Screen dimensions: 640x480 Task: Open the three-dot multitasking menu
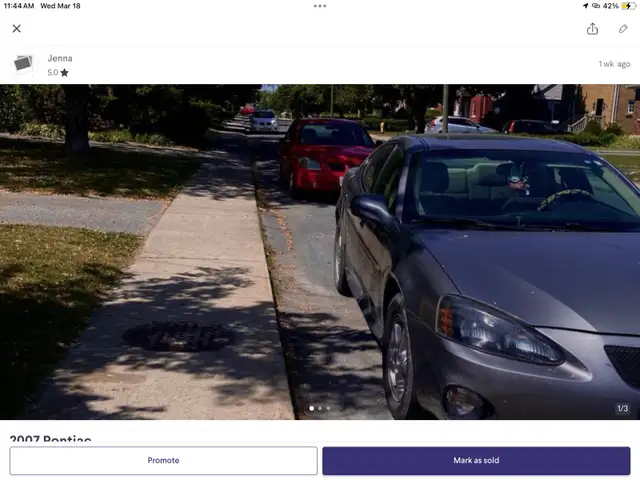tap(320, 5)
